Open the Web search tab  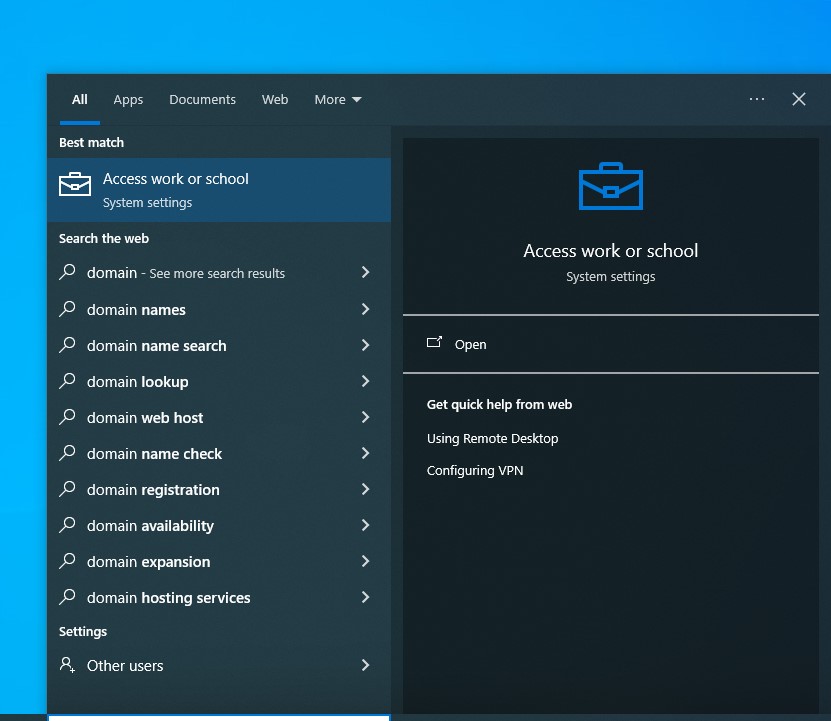tap(275, 99)
